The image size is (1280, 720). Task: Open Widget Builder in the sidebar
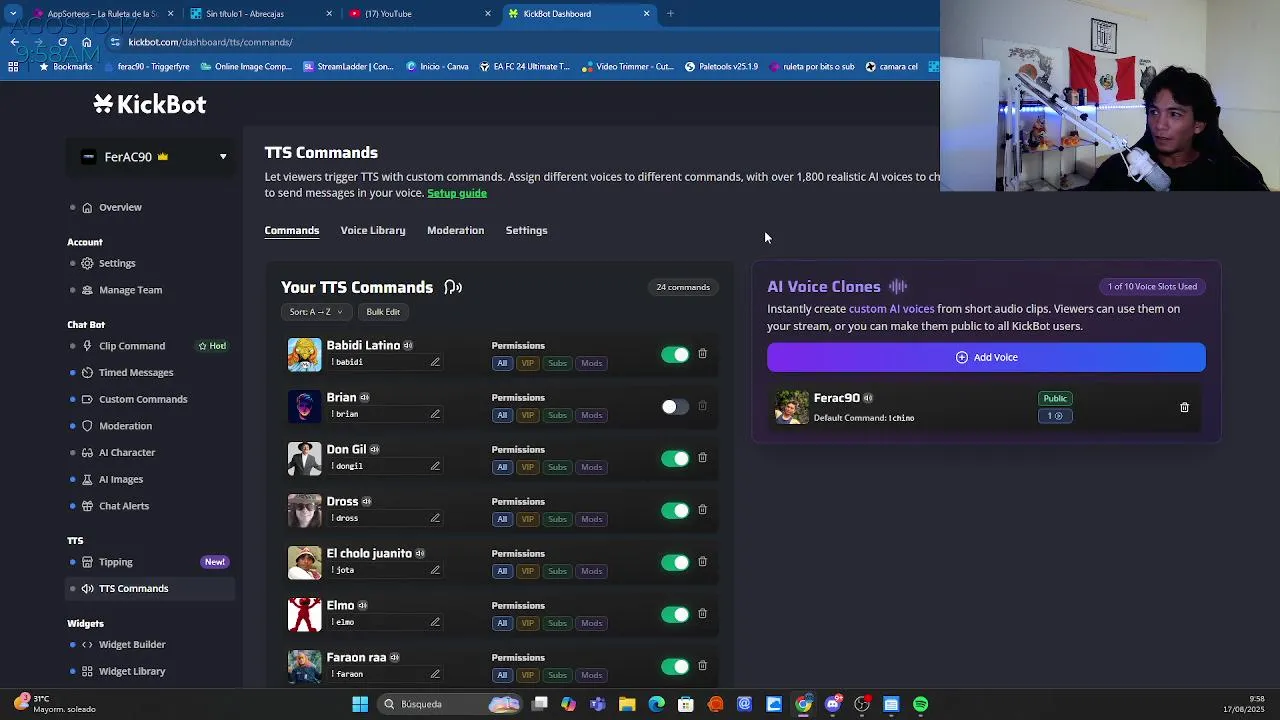coord(132,645)
